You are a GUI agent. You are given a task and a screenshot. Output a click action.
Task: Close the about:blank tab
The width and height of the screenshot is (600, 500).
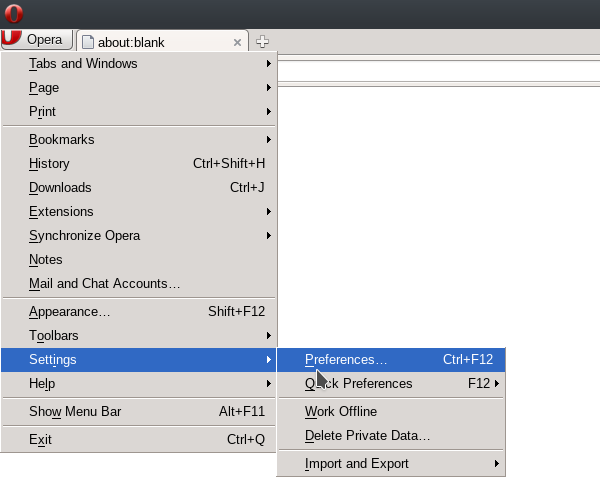pos(237,42)
